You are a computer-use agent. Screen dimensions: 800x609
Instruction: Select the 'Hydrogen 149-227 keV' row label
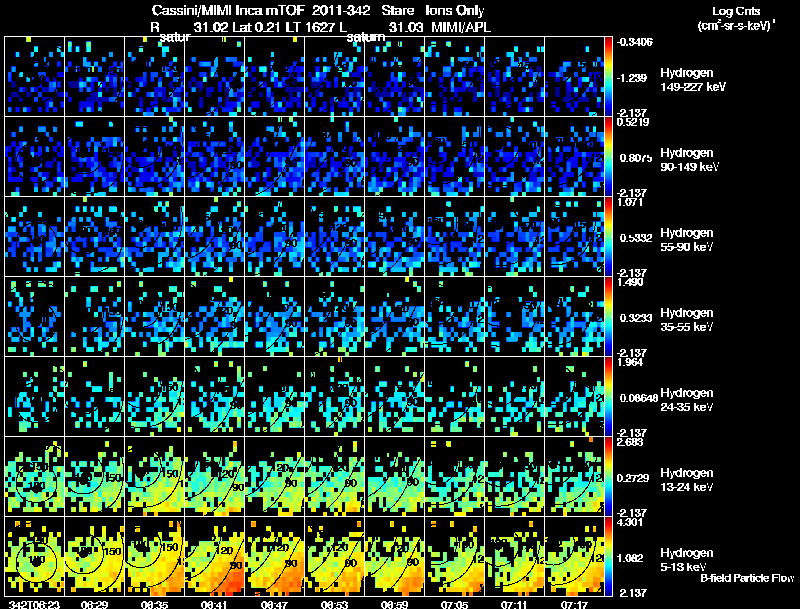(692, 80)
